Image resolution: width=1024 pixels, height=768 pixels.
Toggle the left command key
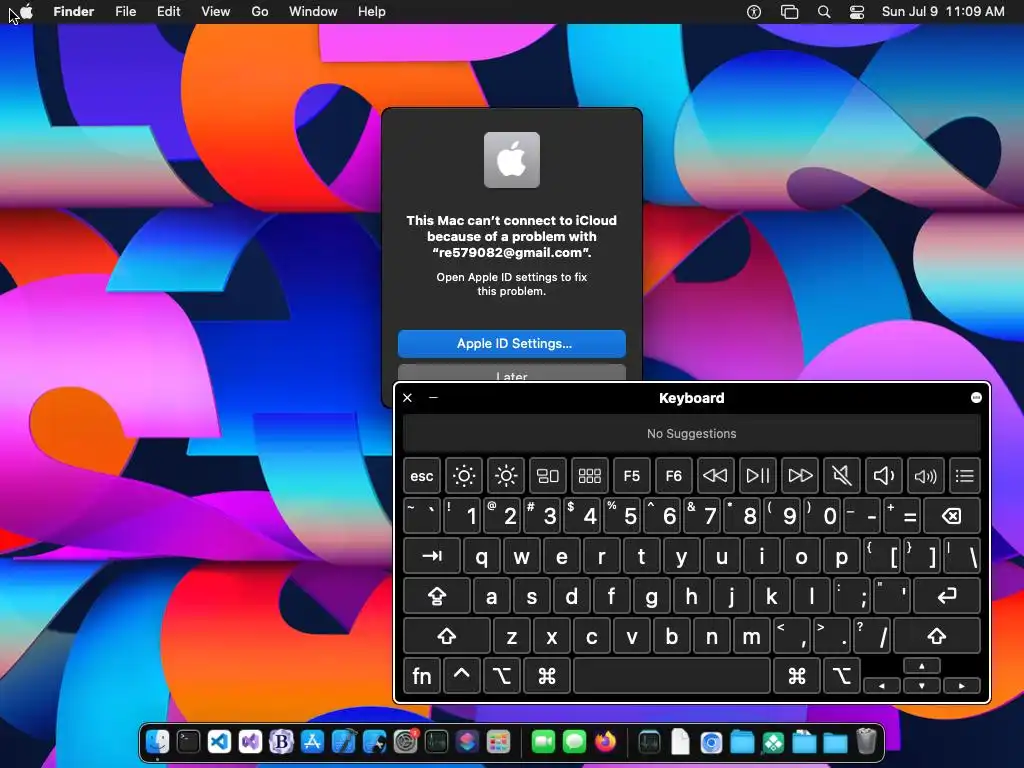(547, 676)
